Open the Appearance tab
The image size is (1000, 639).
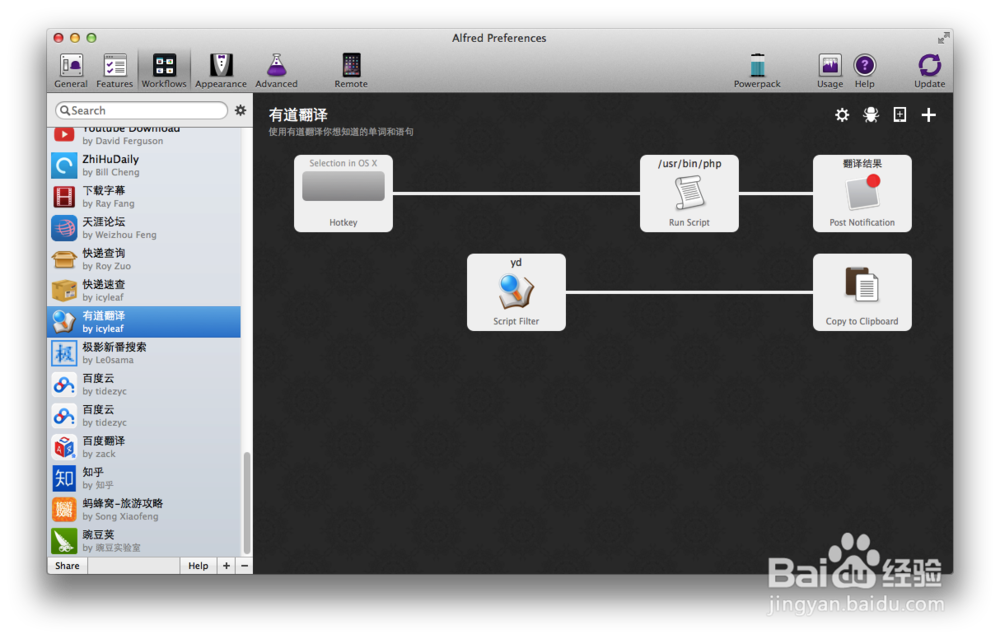pos(221,71)
